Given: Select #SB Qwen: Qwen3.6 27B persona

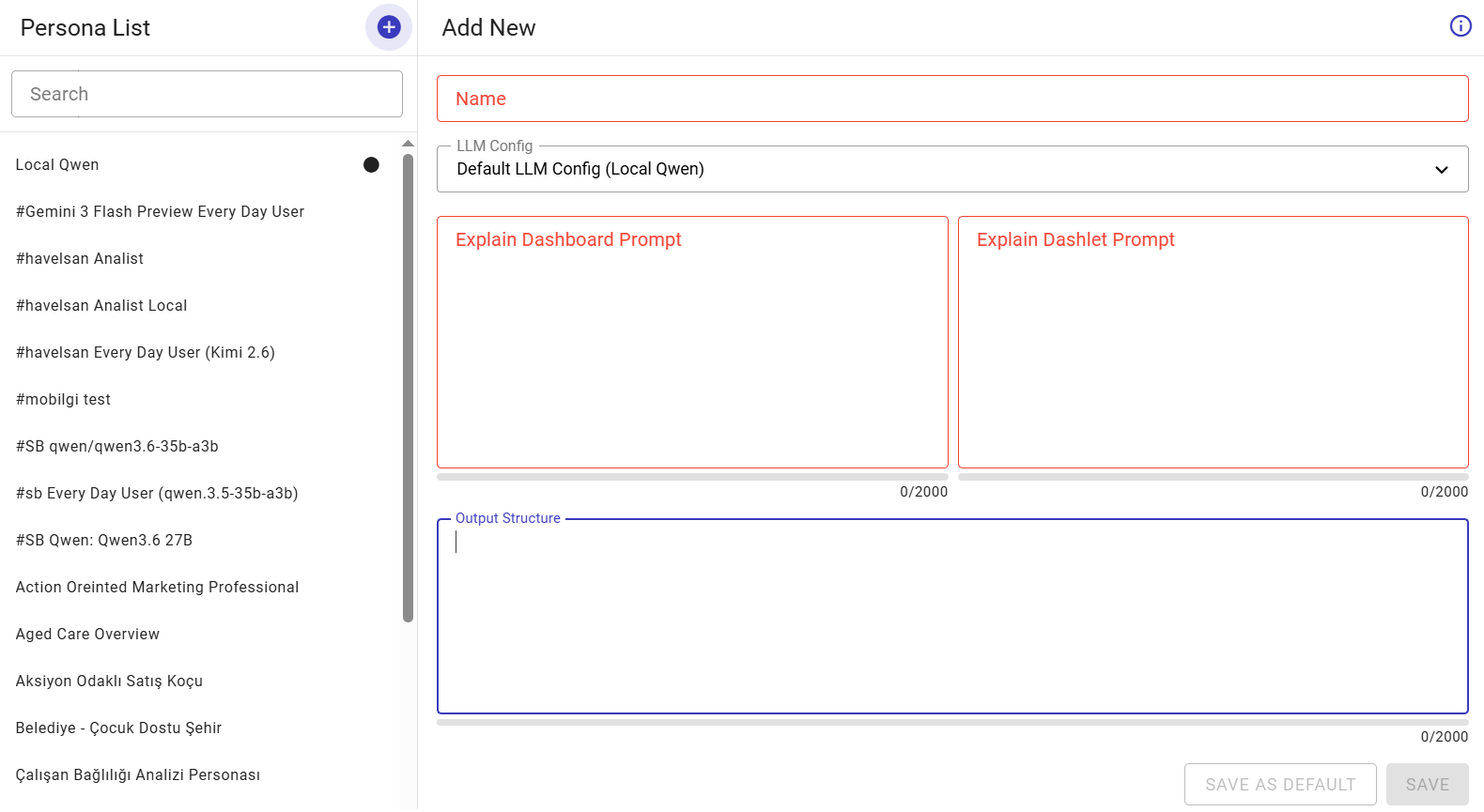Looking at the screenshot, I should click(199, 541).
